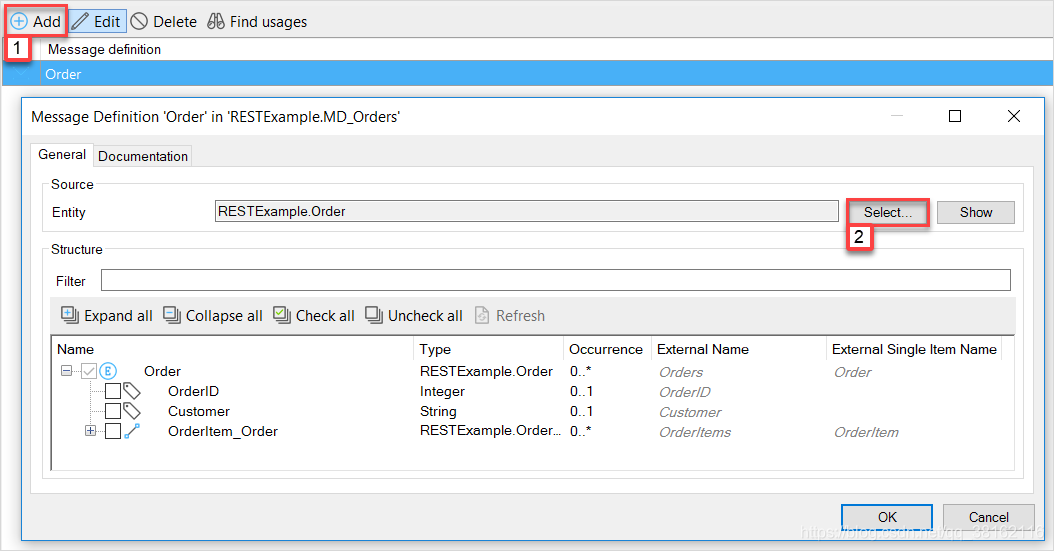Click the OK button
The width and height of the screenshot is (1054, 551).
pyautogui.click(x=887, y=517)
